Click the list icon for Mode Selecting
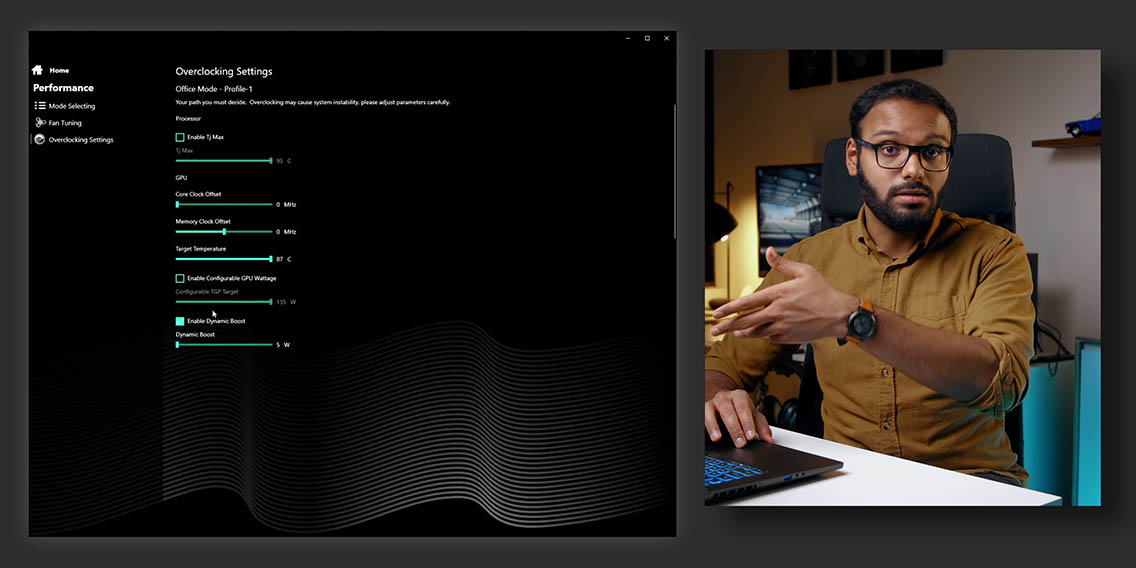 point(40,106)
